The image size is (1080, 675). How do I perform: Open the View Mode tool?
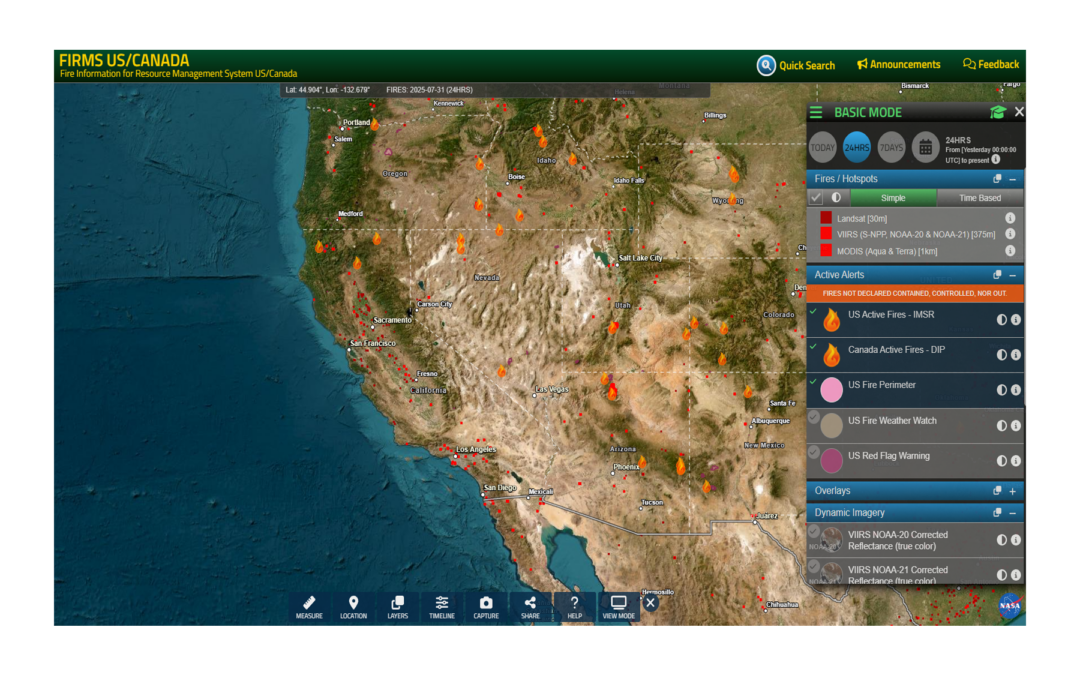click(618, 607)
